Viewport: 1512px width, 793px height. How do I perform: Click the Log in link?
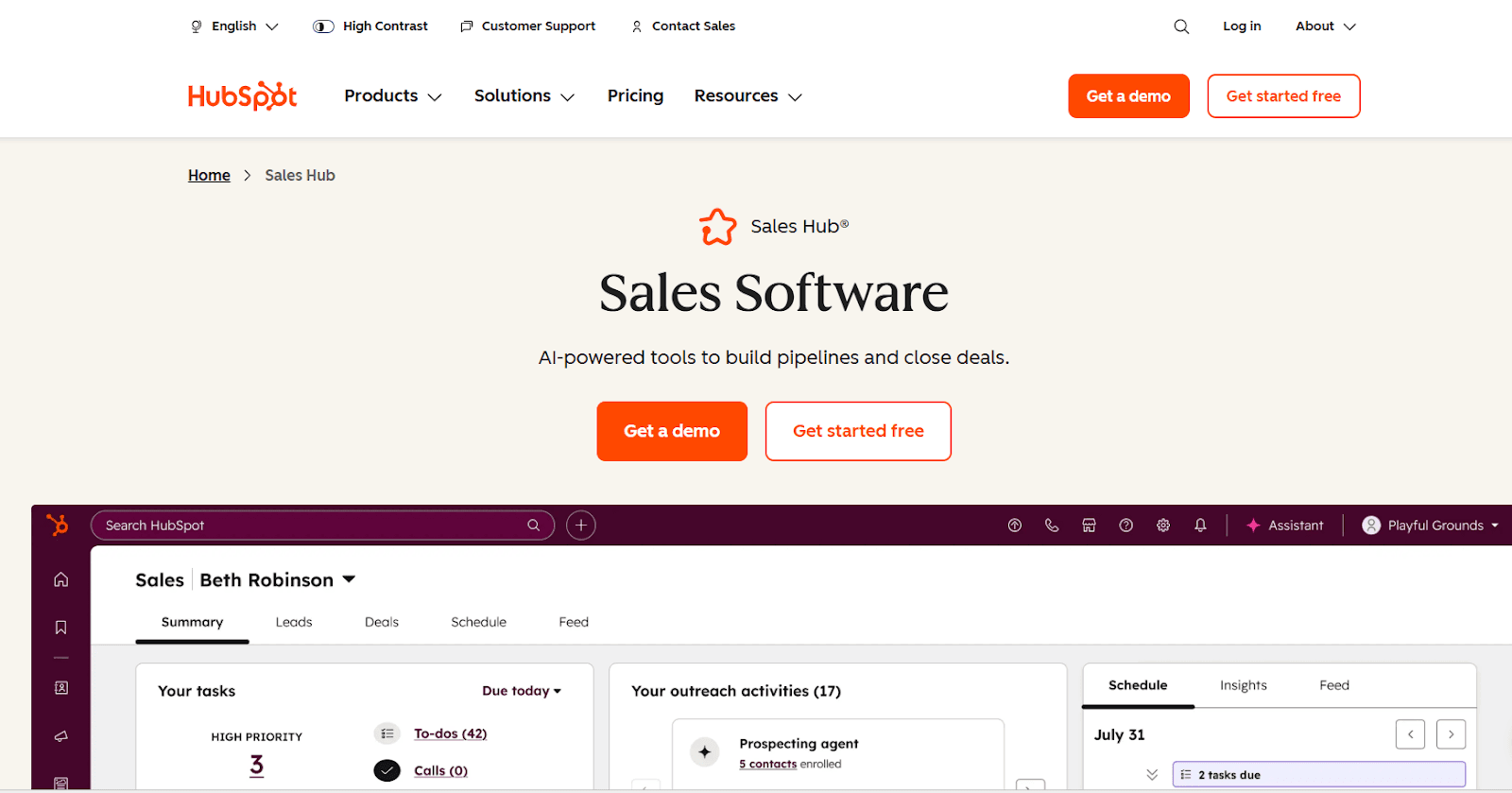[x=1242, y=26]
